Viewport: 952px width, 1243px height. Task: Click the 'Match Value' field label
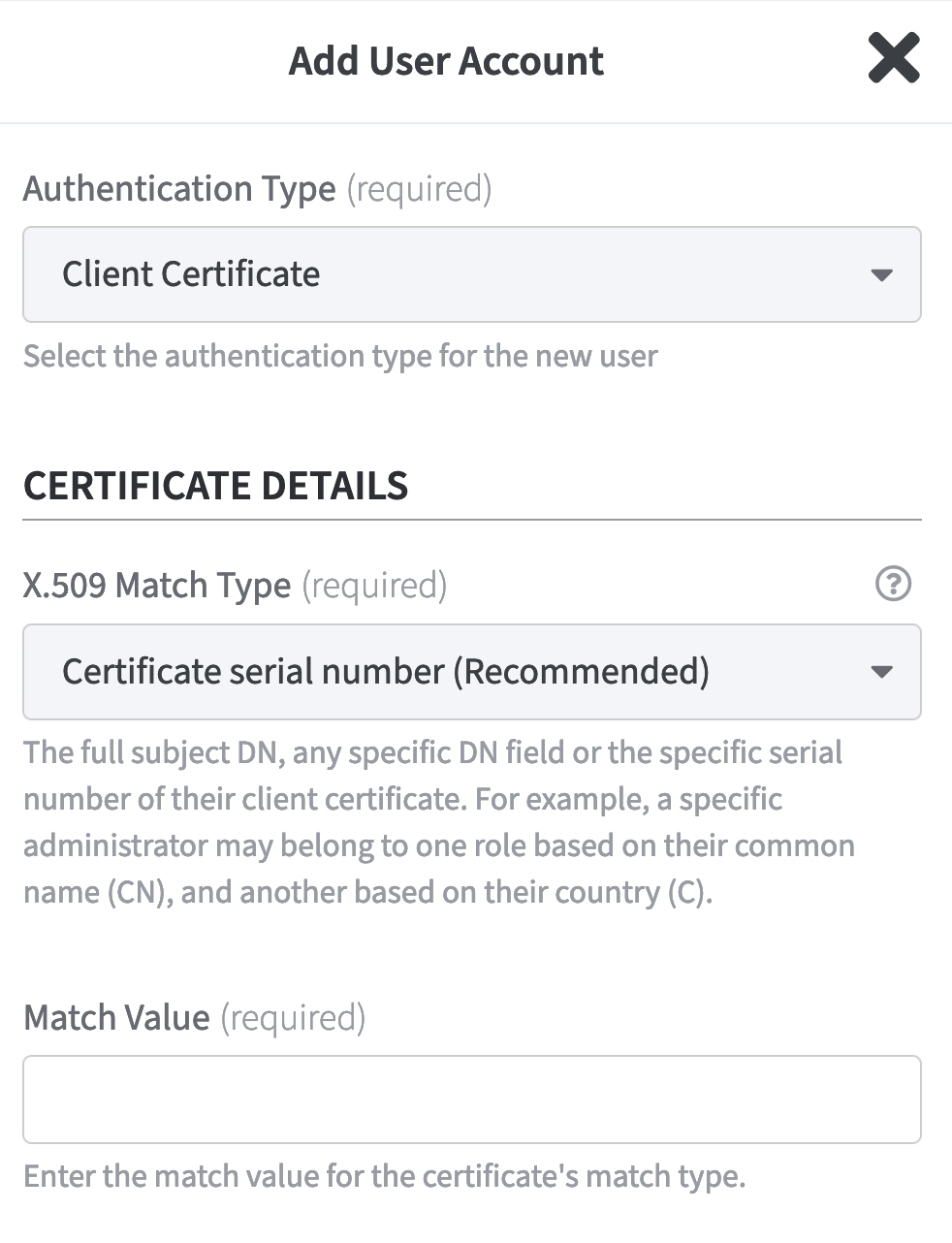coord(116,1017)
